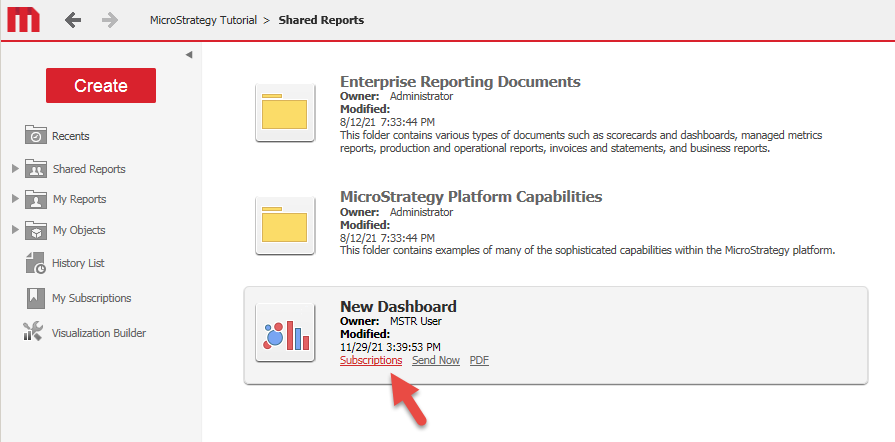This screenshot has height=442, width=895.
Task: Expand the My Objects tree node
Action: [x=15, y=230]
